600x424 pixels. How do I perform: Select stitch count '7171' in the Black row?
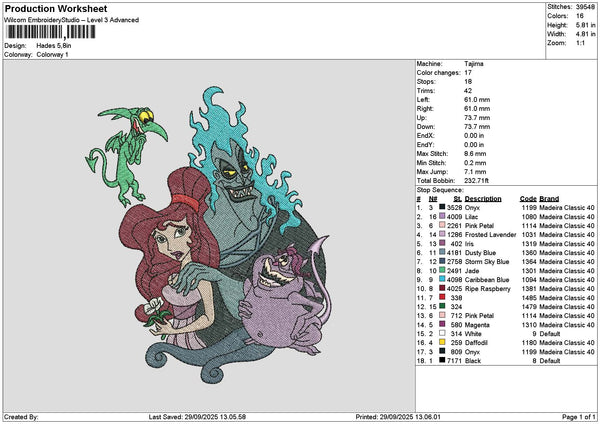(455, 360)
